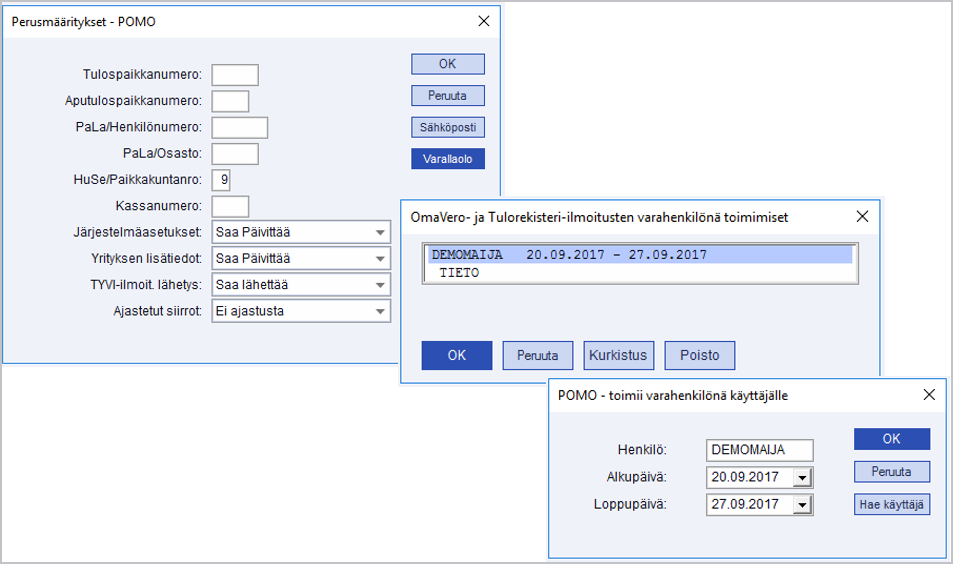This screenshot has width=953, height=564.
Task: Click the Kurkistus button
Action: click(618, 356)
